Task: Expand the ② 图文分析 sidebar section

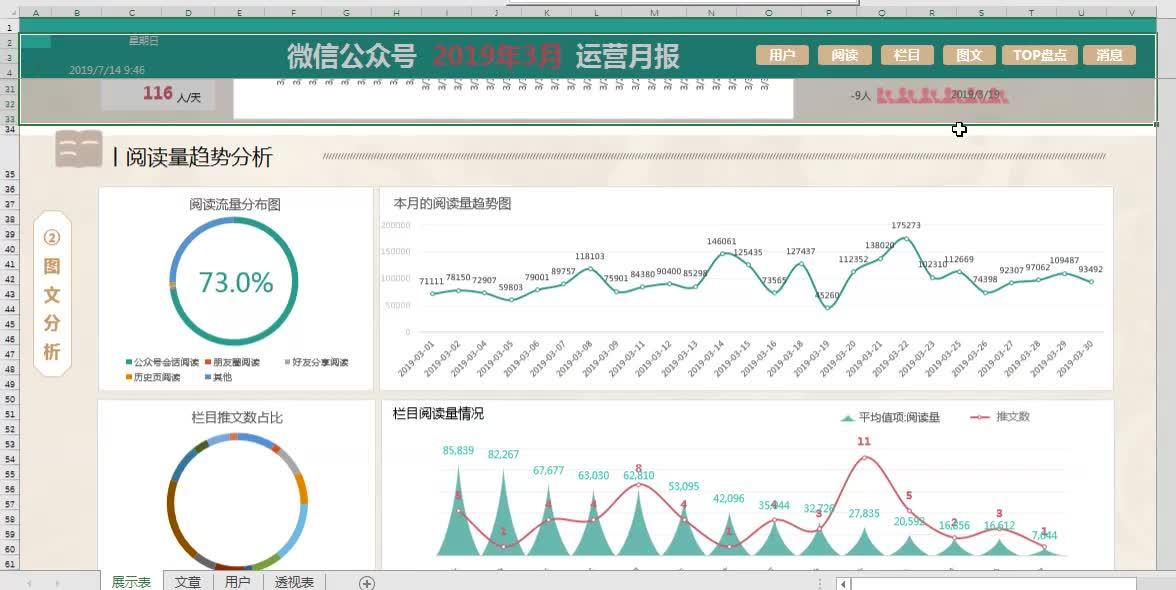Action: pyautogui.click(x=52, y=294)
